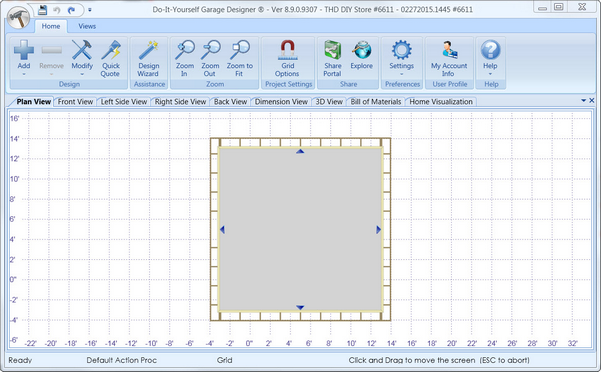The width and height of the screenshot is (601, 372).
Task: Select Zoom to Fit
Action: [240, 50]
